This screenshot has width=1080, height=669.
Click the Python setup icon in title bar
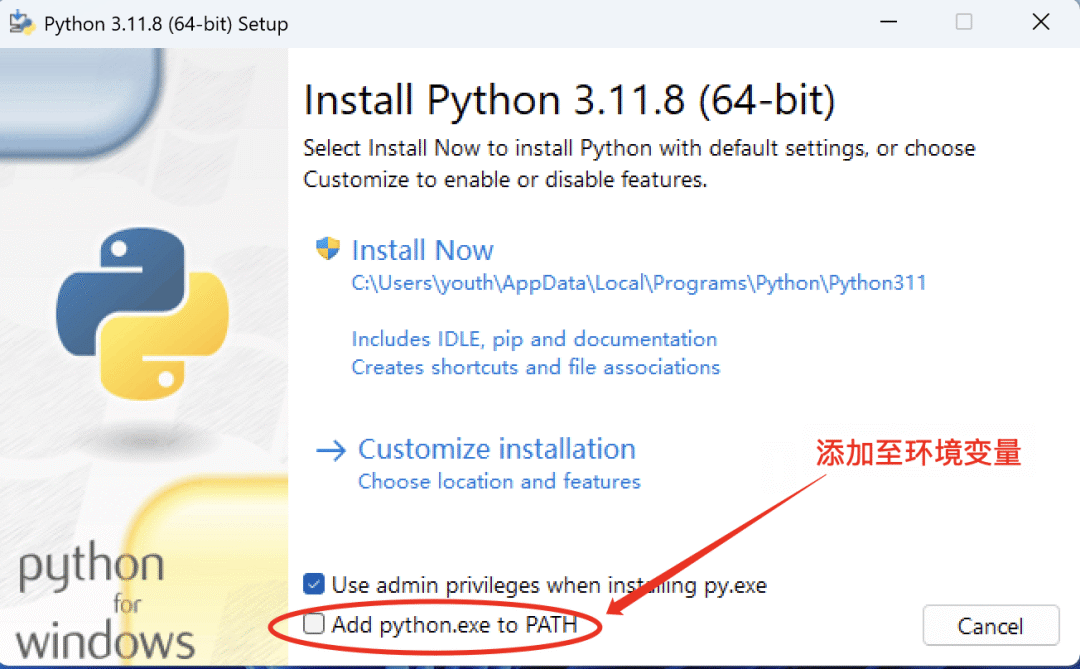point(21,23)
